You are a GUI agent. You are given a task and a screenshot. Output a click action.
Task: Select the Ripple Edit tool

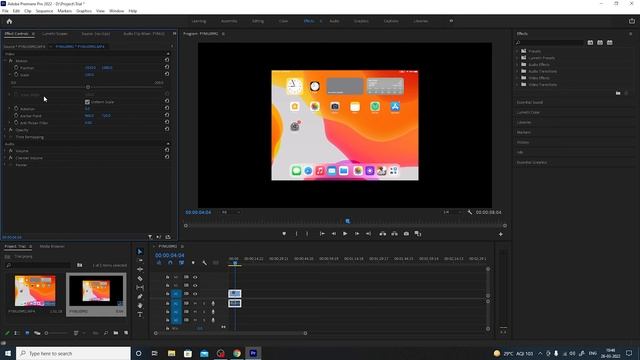[140, 269]
